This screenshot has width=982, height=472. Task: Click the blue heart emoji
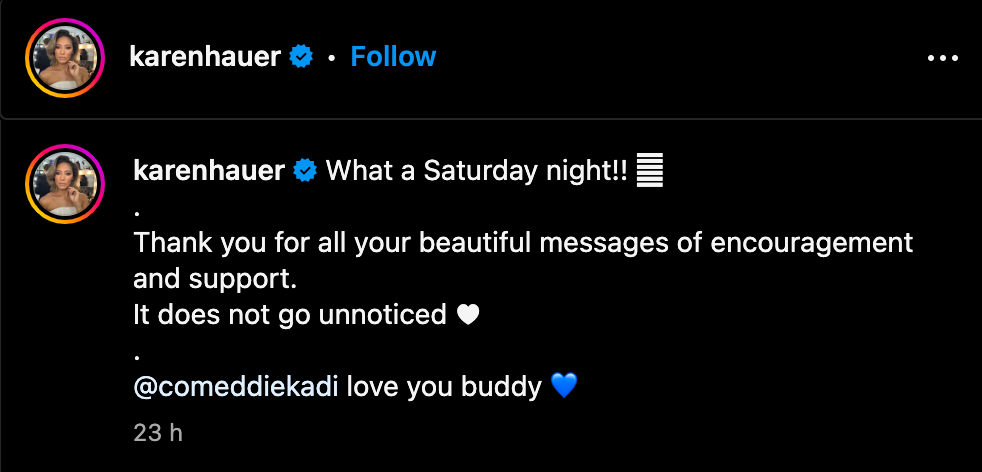coord(564,386)
